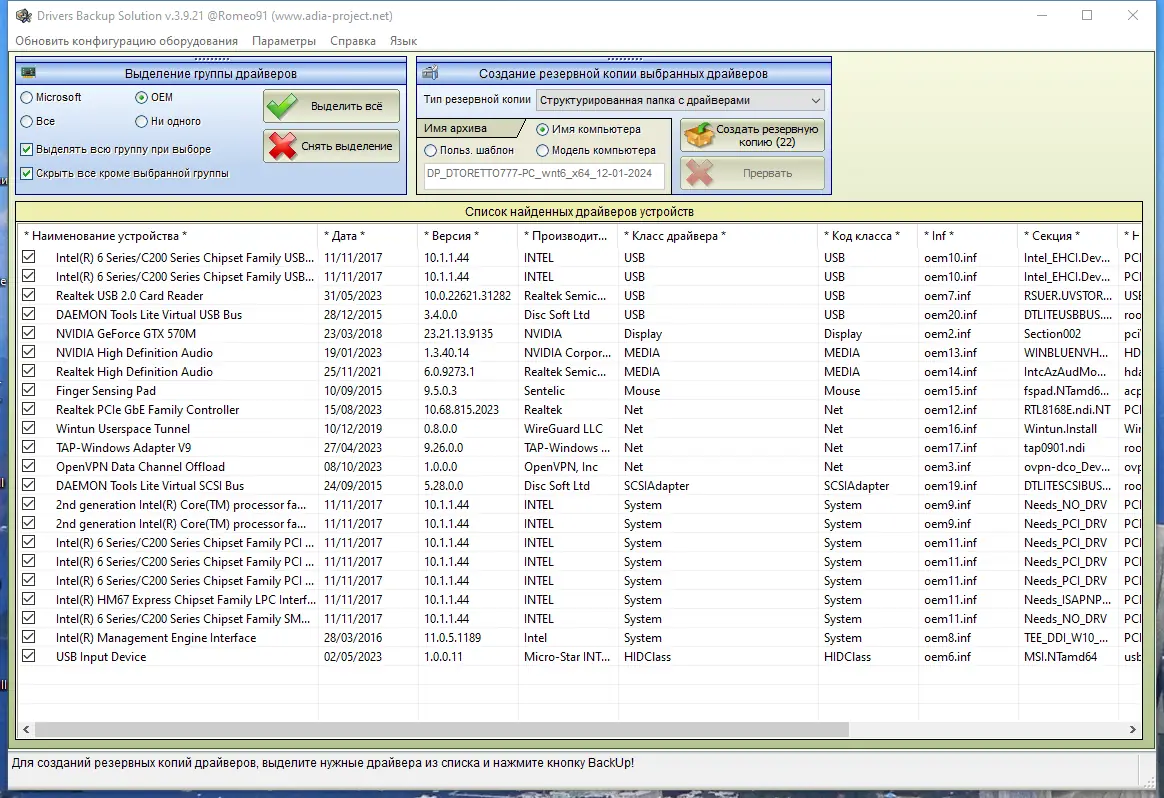Open the Язык menu

click(x=403, y=41)
